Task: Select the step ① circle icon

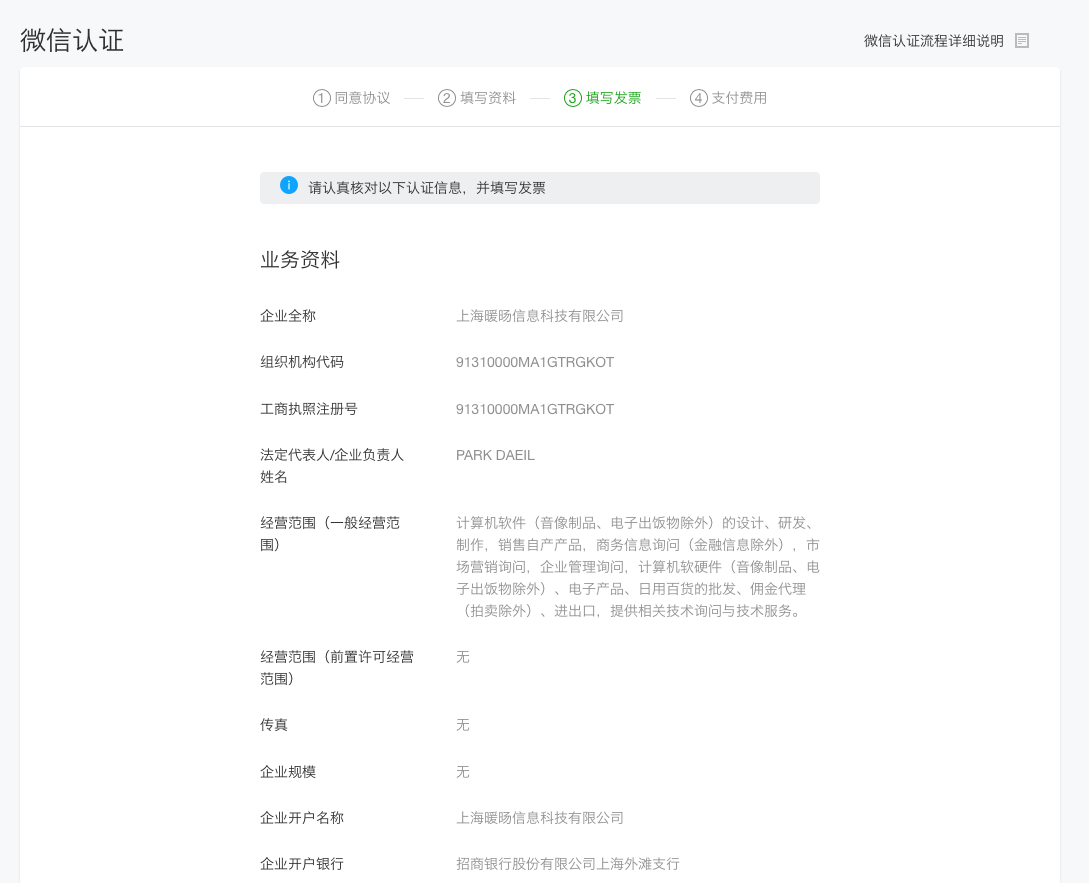Action: pyautogui.click(x=321, y=97)
